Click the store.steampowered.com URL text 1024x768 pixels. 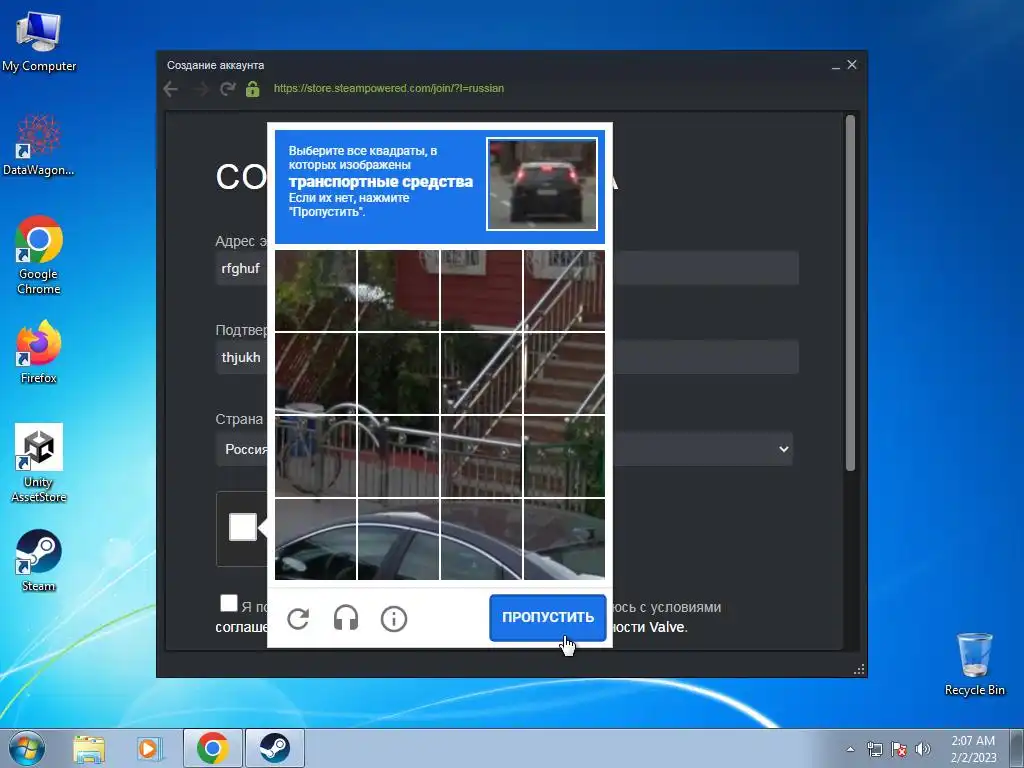point(389,88)
